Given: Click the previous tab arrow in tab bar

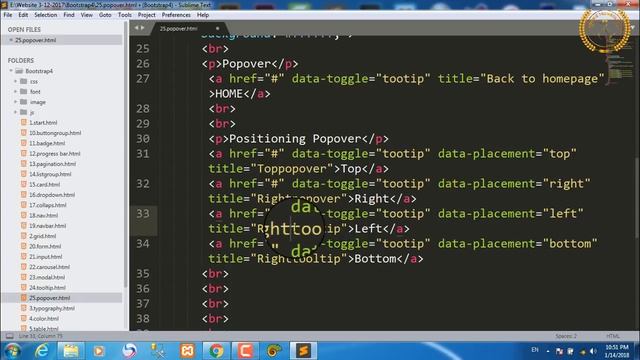Looking at the screenshot, I should tap(137, 28).
